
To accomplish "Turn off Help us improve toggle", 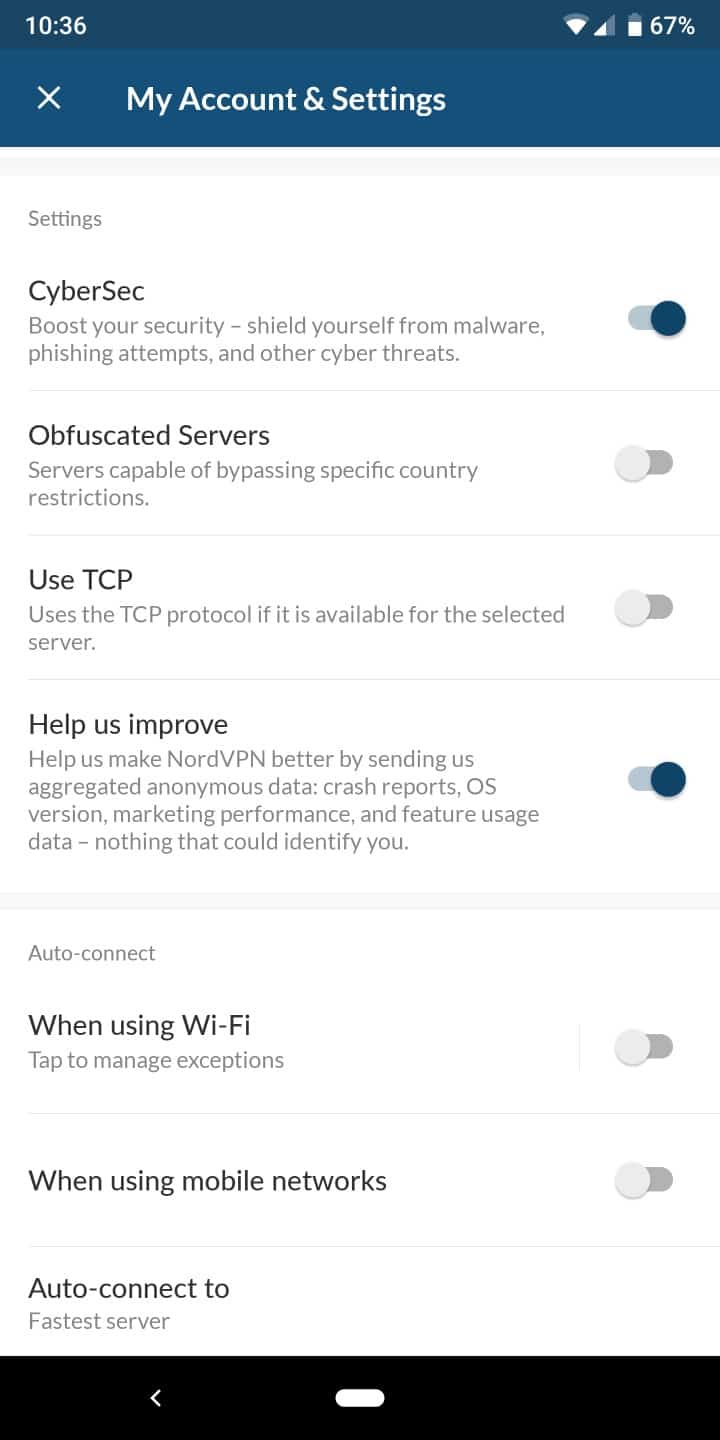I will point(657,779).
